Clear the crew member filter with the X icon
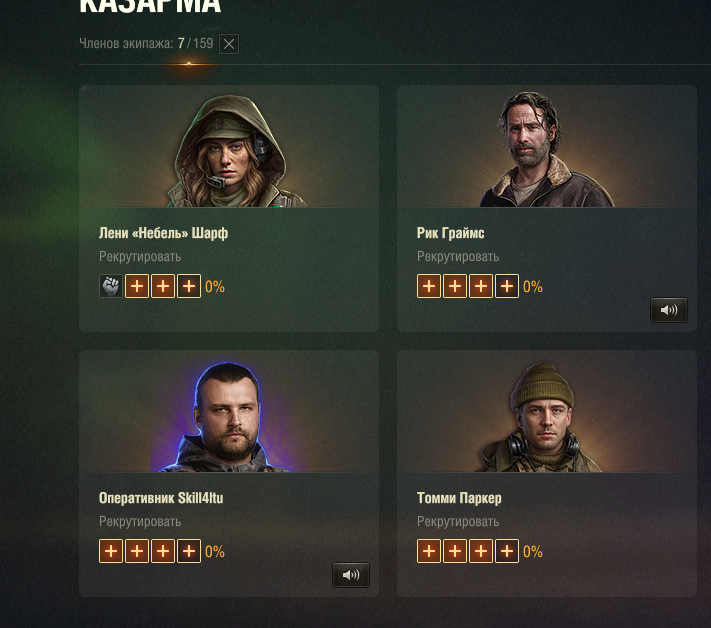The width and height of the screenshot is (711, 628). tap(229, 44)
